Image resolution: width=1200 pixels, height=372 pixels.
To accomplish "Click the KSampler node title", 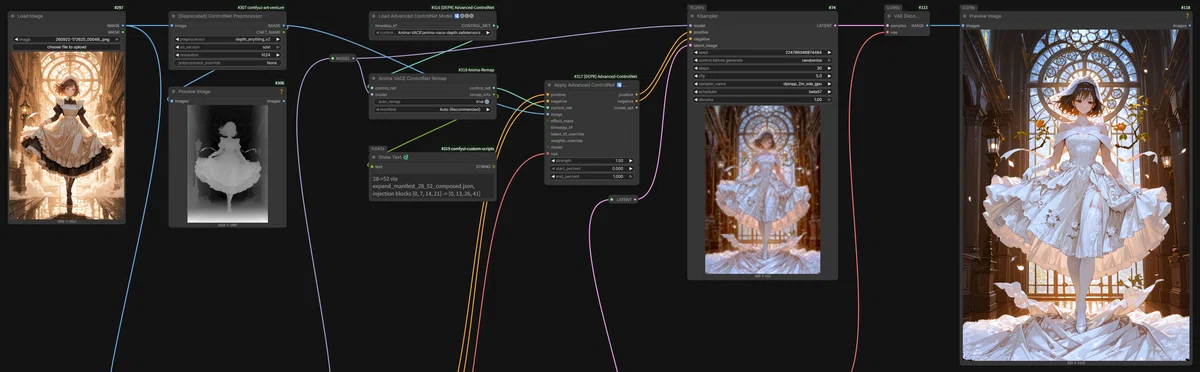I will (708, 16).
